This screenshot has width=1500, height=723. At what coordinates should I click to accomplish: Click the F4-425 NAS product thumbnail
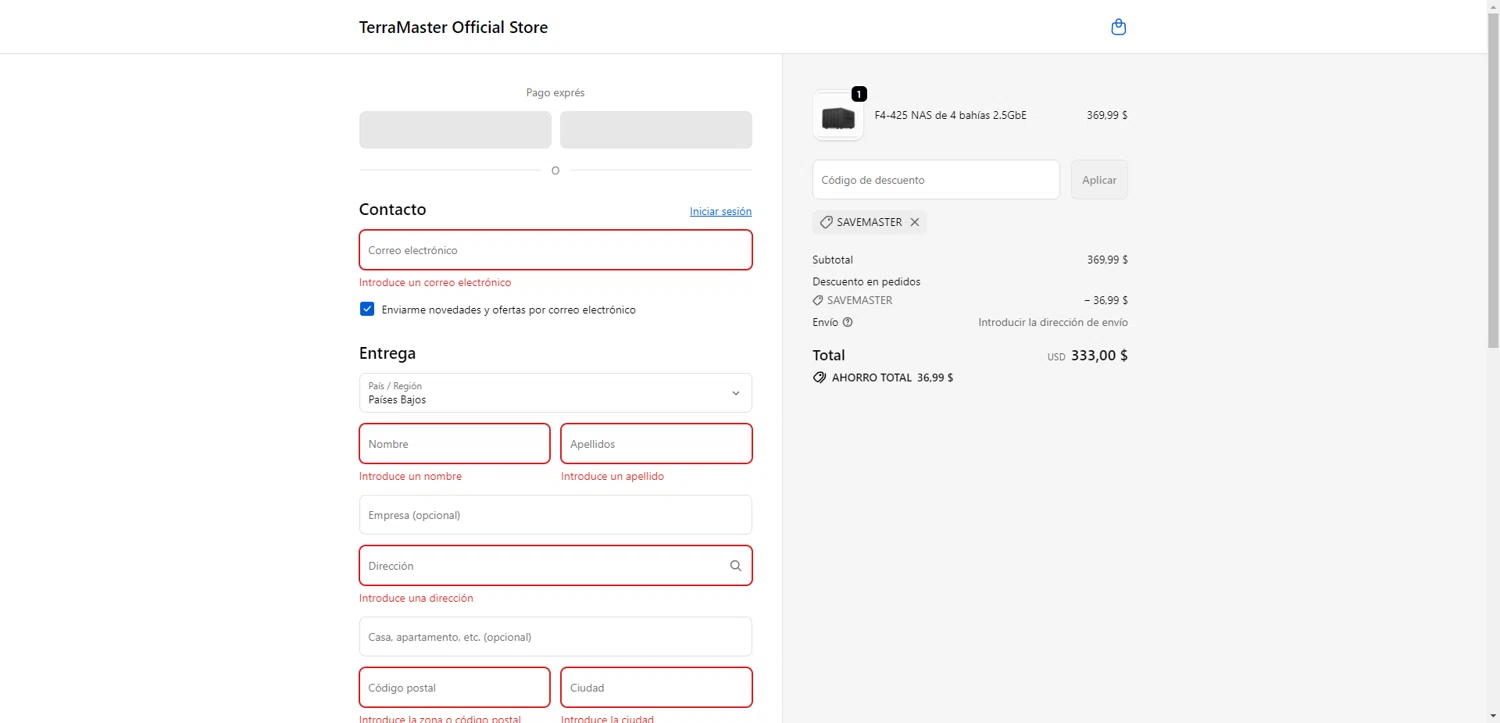point(838,116)
